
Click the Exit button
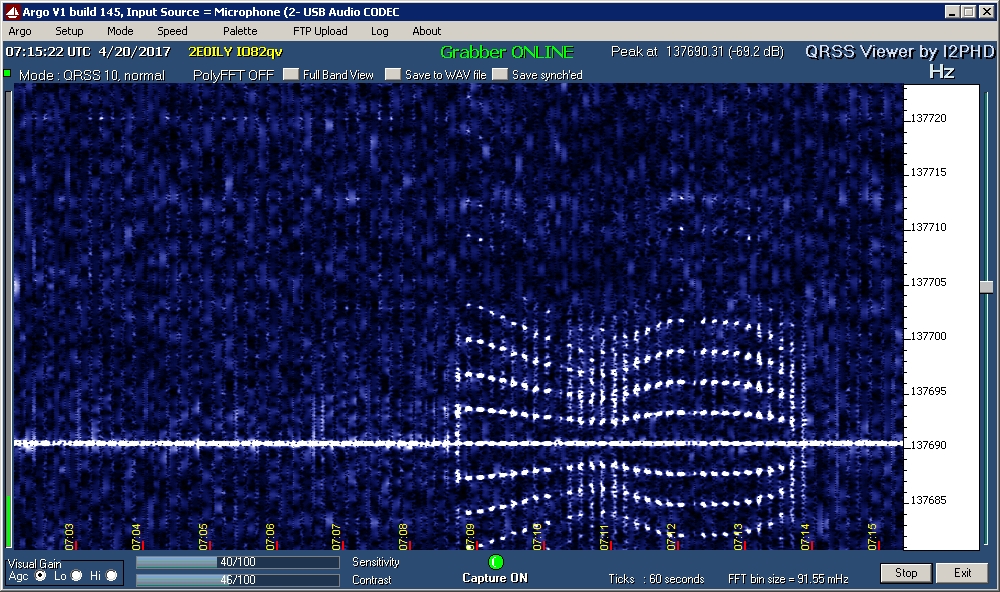tap(962, 573)
